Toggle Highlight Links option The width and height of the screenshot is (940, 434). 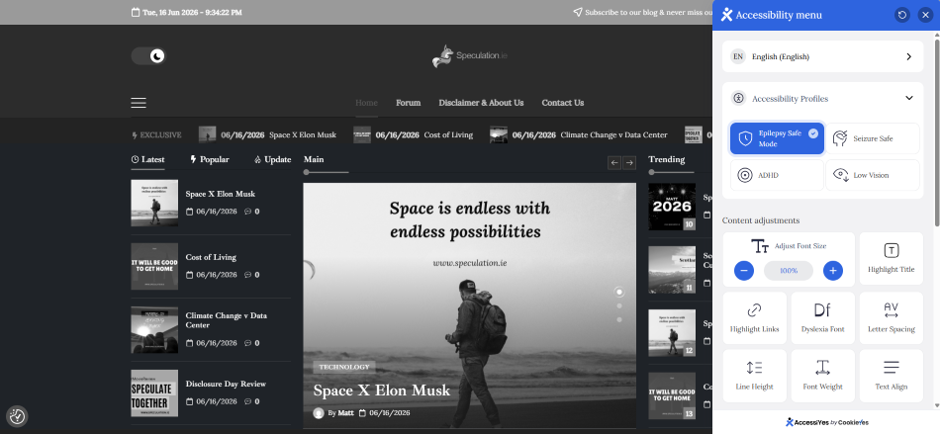coord(754,318)
